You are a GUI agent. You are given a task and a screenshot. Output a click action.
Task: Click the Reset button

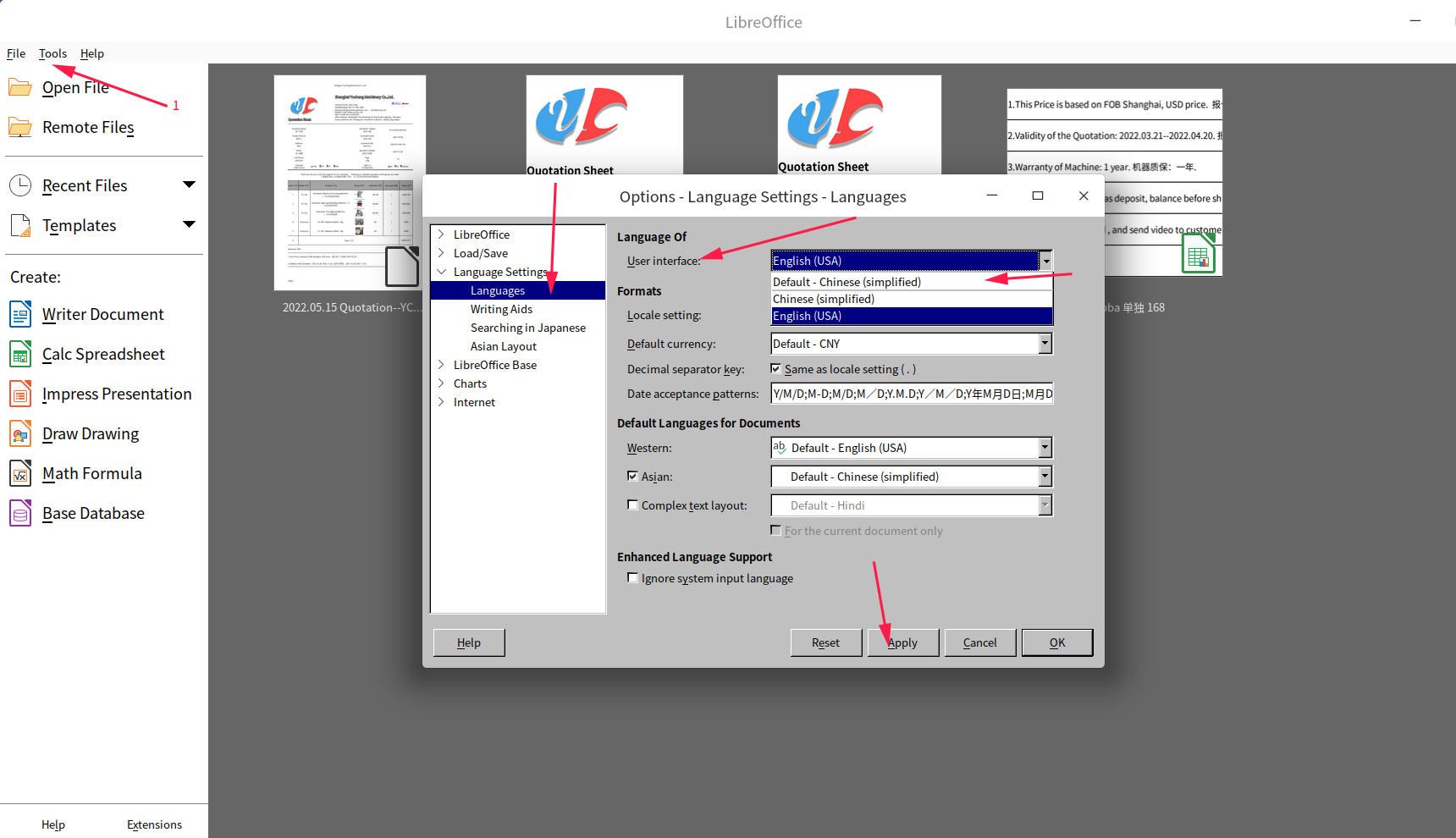coord(826,642)
